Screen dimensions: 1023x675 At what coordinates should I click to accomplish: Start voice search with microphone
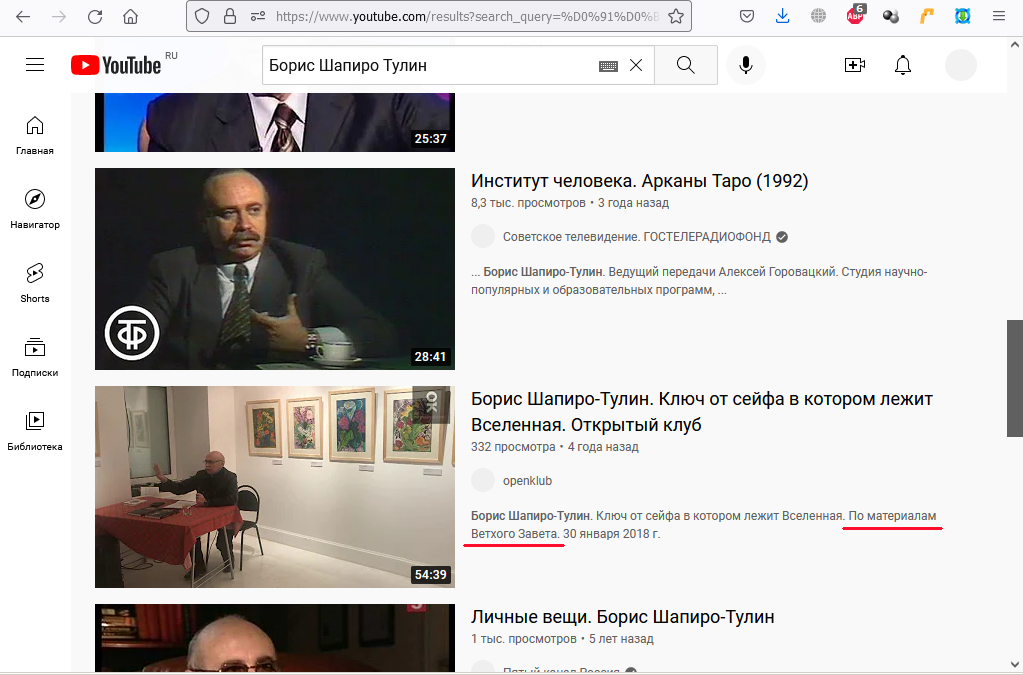[x=746, y=65]
